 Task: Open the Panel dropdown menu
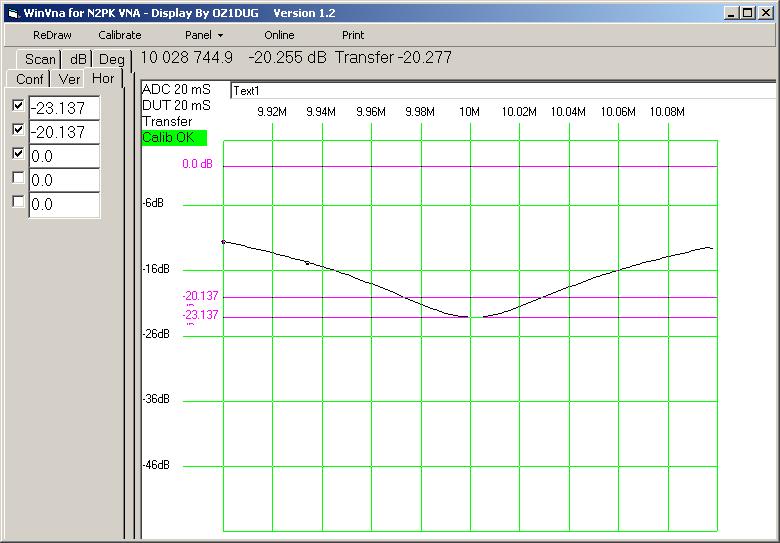[x=204, y=35]
